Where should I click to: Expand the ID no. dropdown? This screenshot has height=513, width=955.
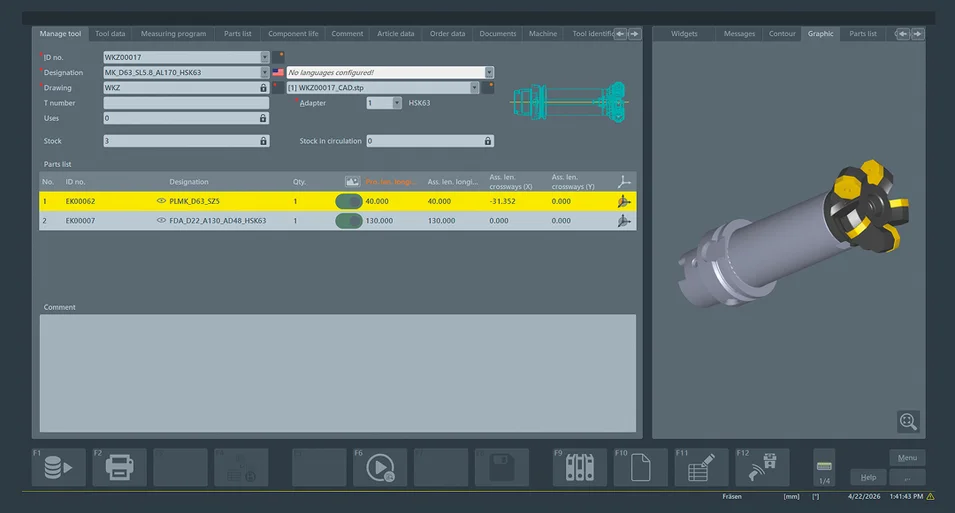tap(264, 57)
